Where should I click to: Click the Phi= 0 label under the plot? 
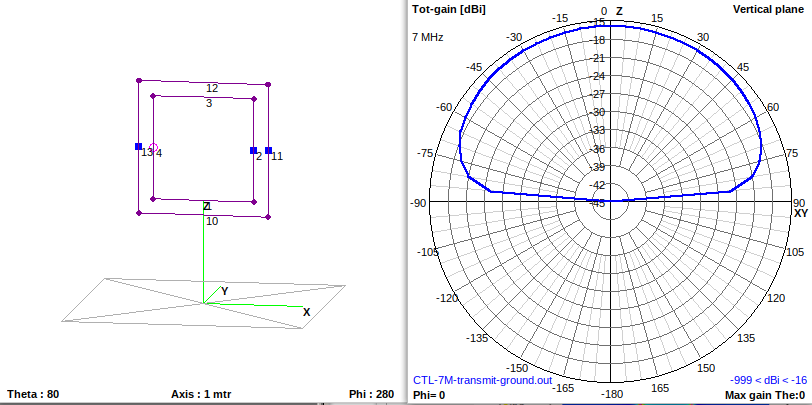[429, 395]
